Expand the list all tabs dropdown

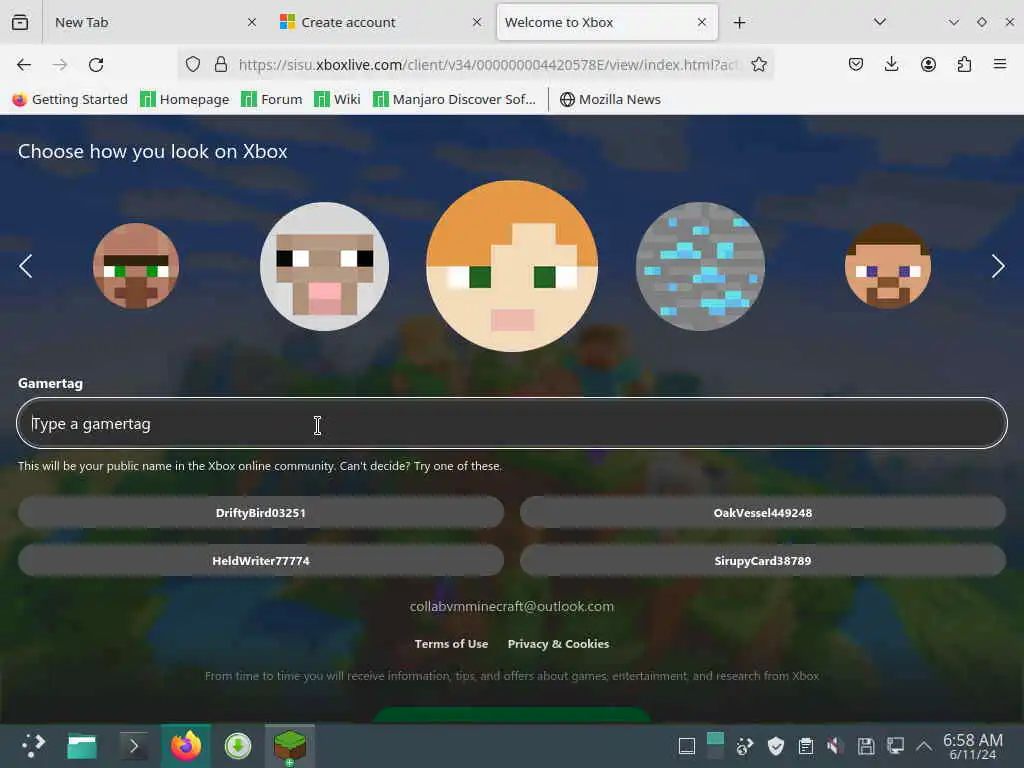pyautogui.click(x=880, y=22)
